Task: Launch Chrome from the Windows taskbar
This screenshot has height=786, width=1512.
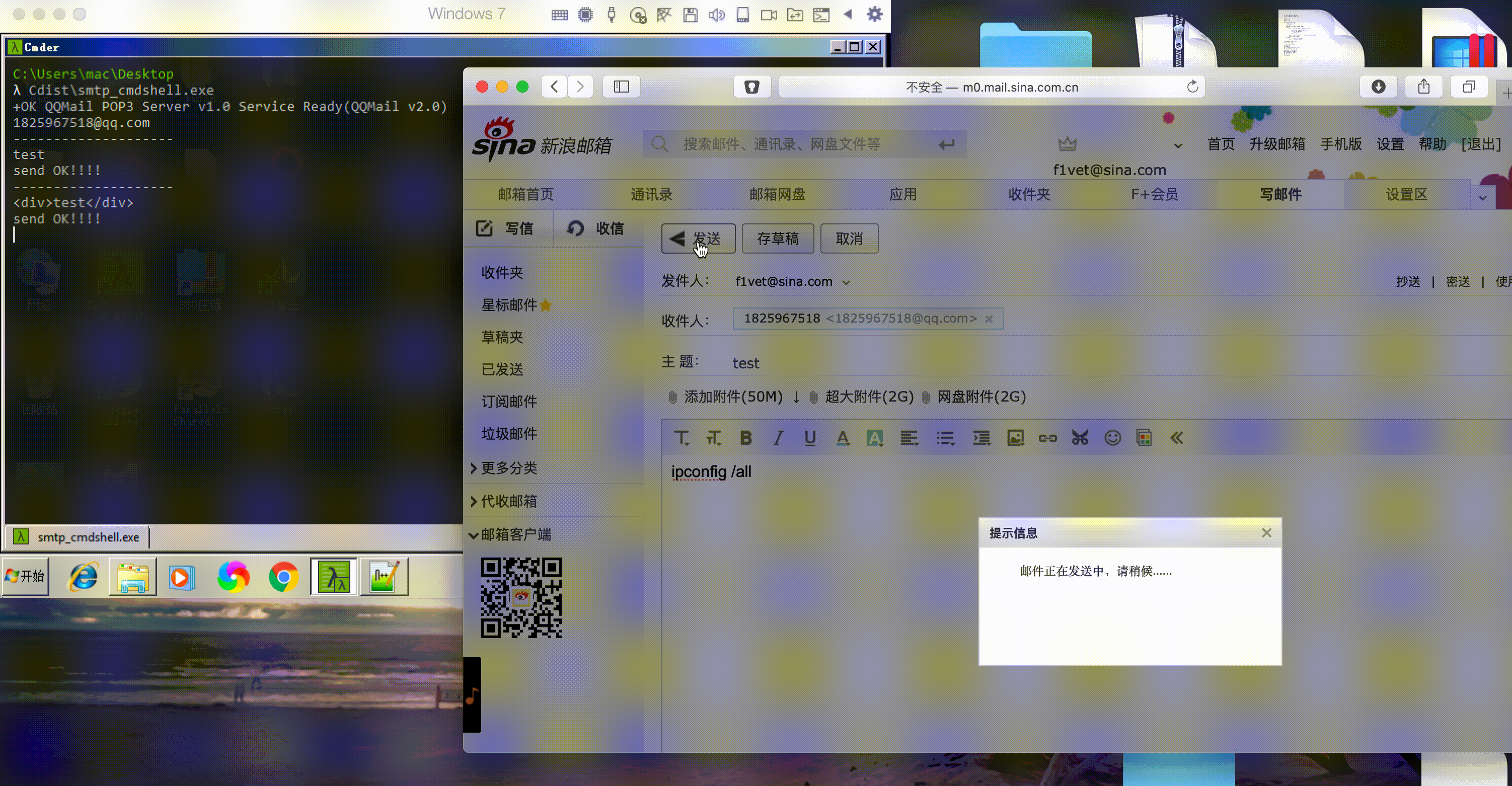Action: click(x=283, y=577)
